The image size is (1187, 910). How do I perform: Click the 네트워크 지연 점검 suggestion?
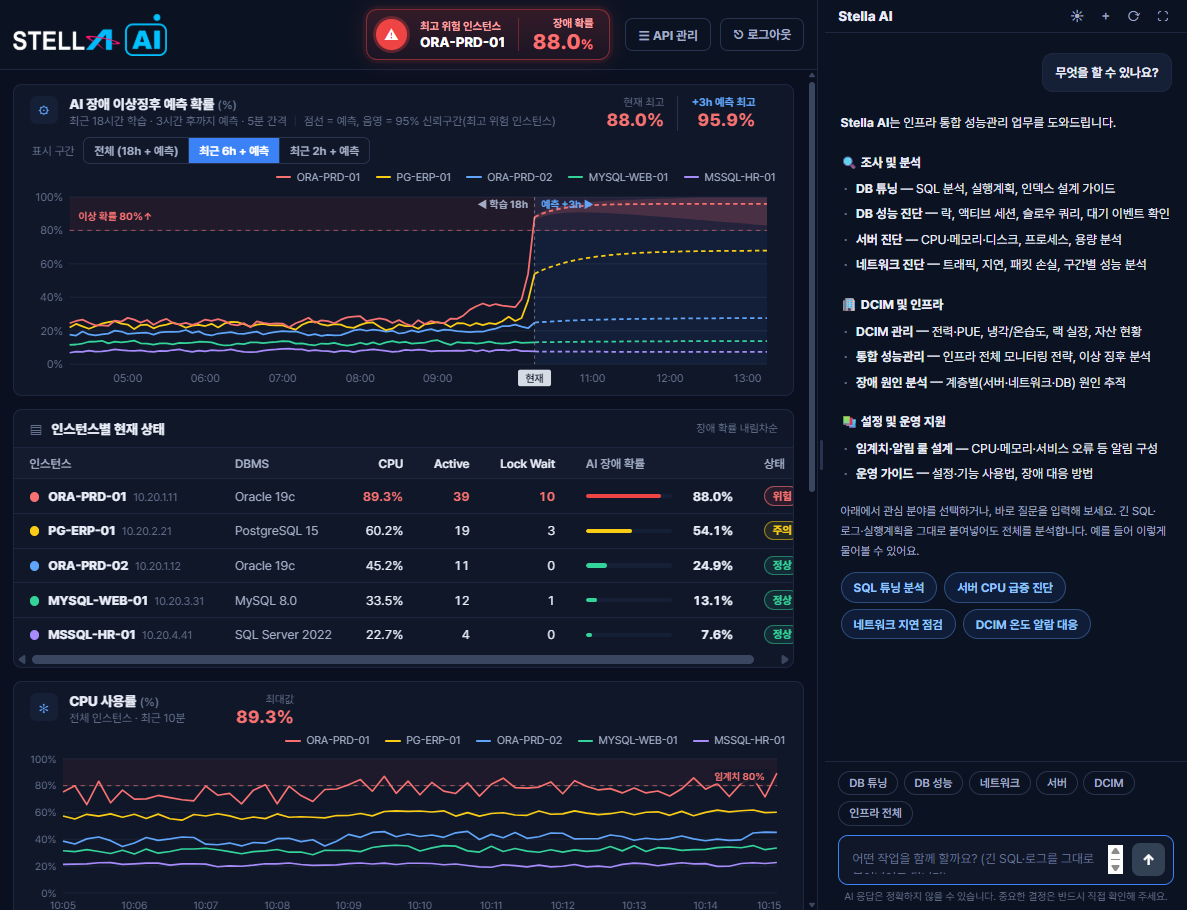899,625
